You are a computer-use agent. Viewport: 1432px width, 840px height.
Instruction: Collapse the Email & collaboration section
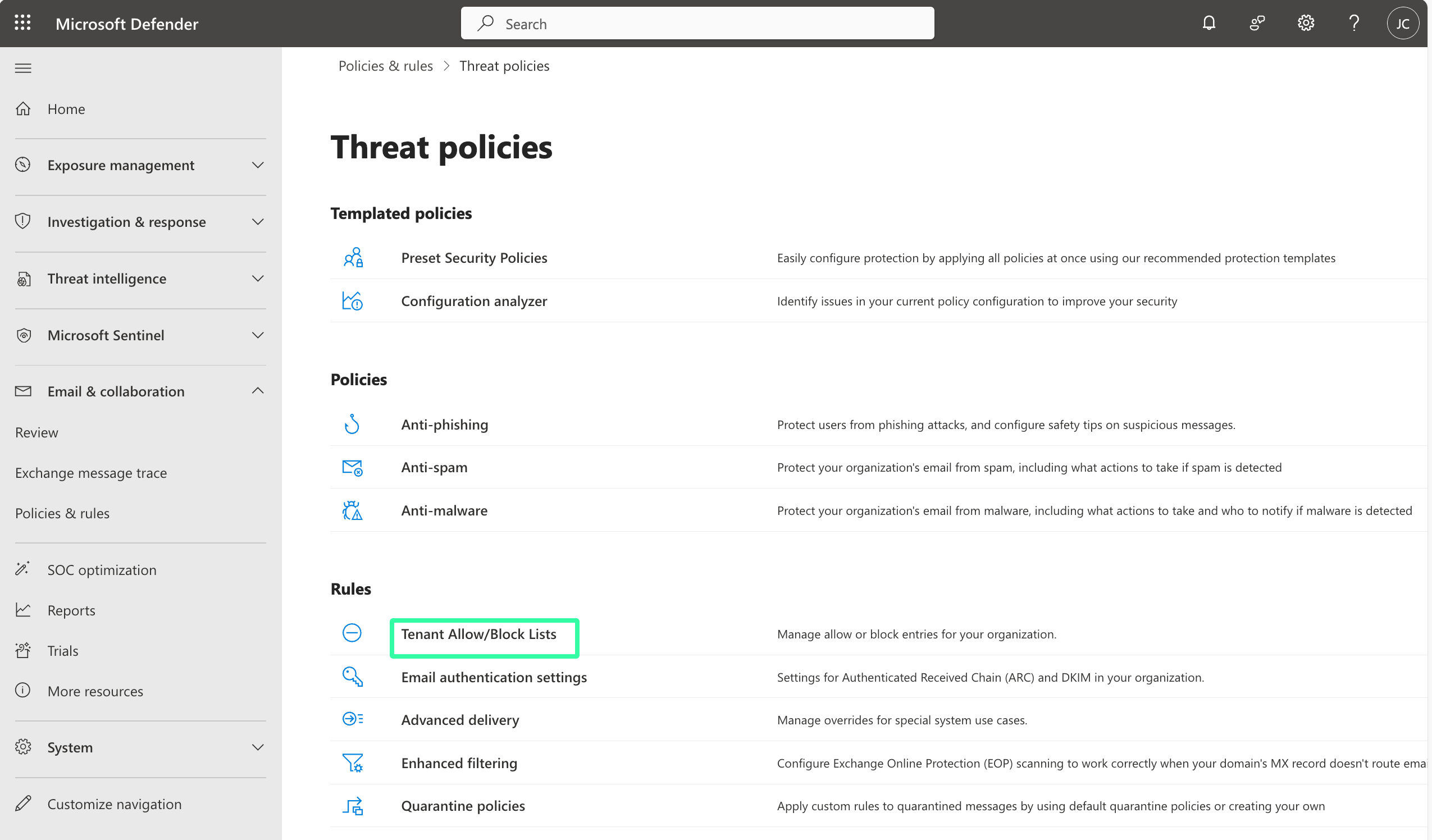pos(257,391)
